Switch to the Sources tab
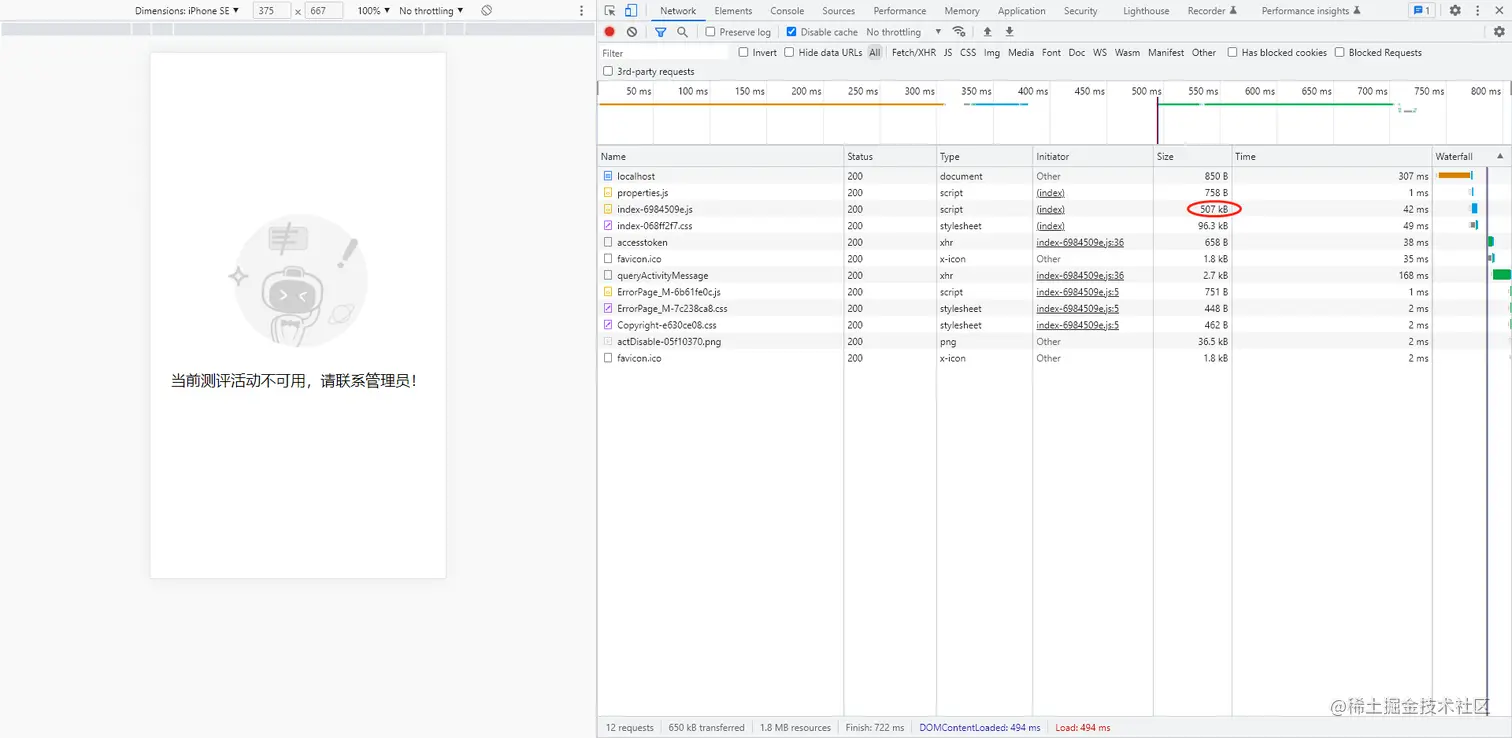Viewport: 1512px width, 738px height. click(x=838, y=11)
